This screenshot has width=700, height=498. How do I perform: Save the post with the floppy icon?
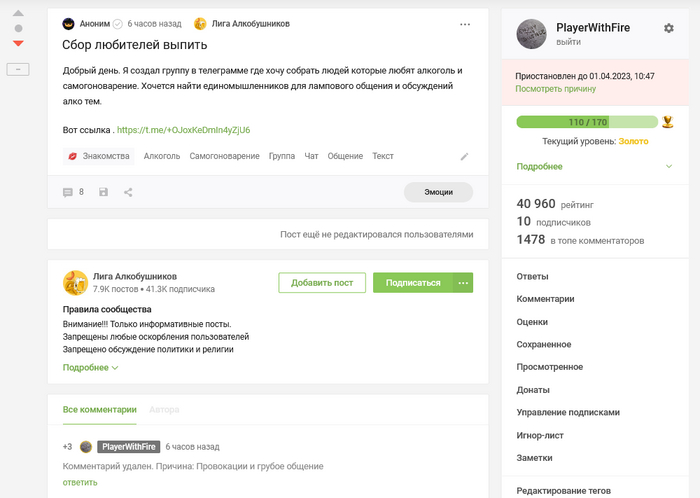(103, 192)
